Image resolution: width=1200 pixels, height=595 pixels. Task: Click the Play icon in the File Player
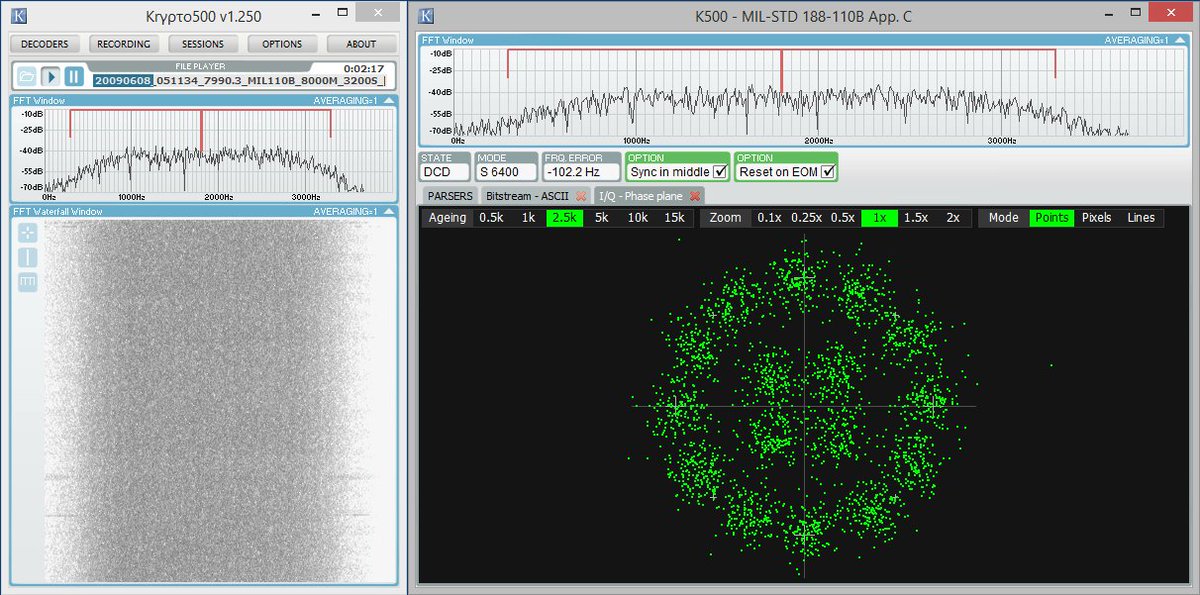(x=50, y=77)
